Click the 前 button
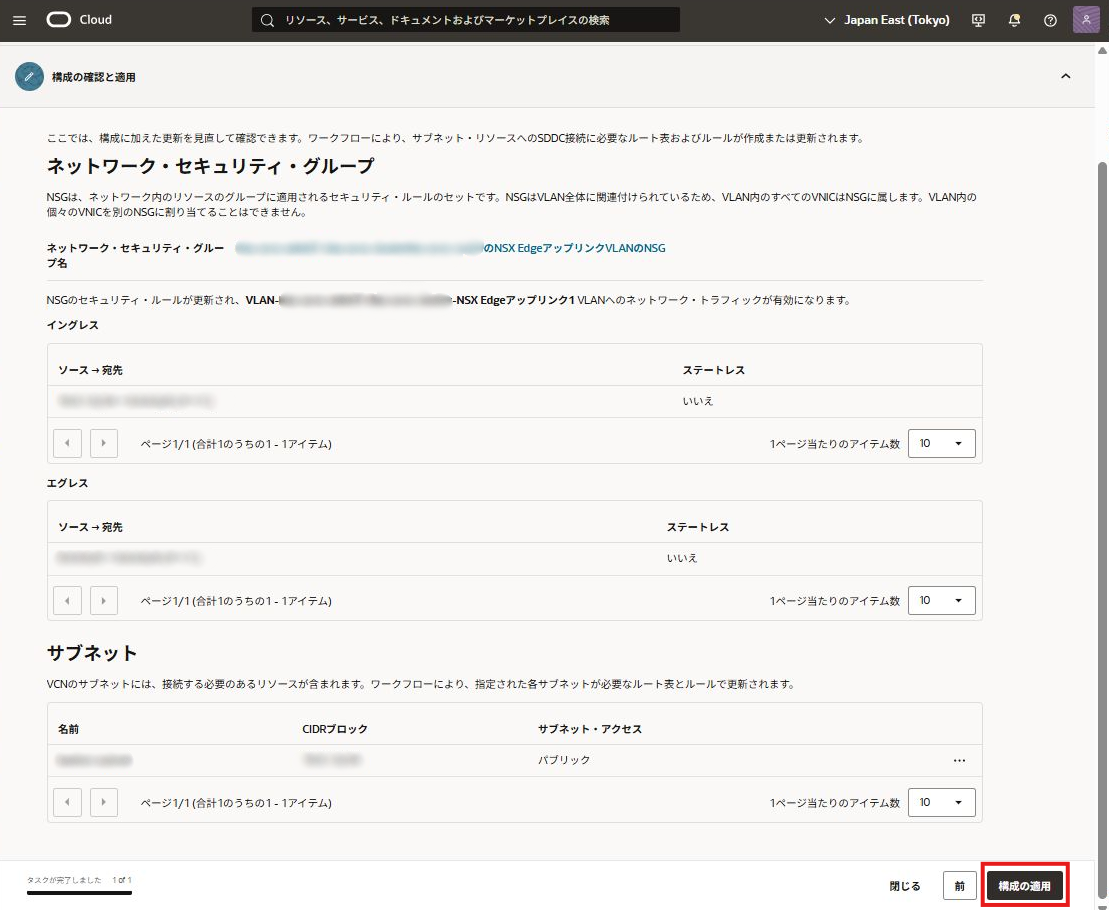Image resolution: width=1109 pixels, height=910 pixels. (x=959, y=886)
